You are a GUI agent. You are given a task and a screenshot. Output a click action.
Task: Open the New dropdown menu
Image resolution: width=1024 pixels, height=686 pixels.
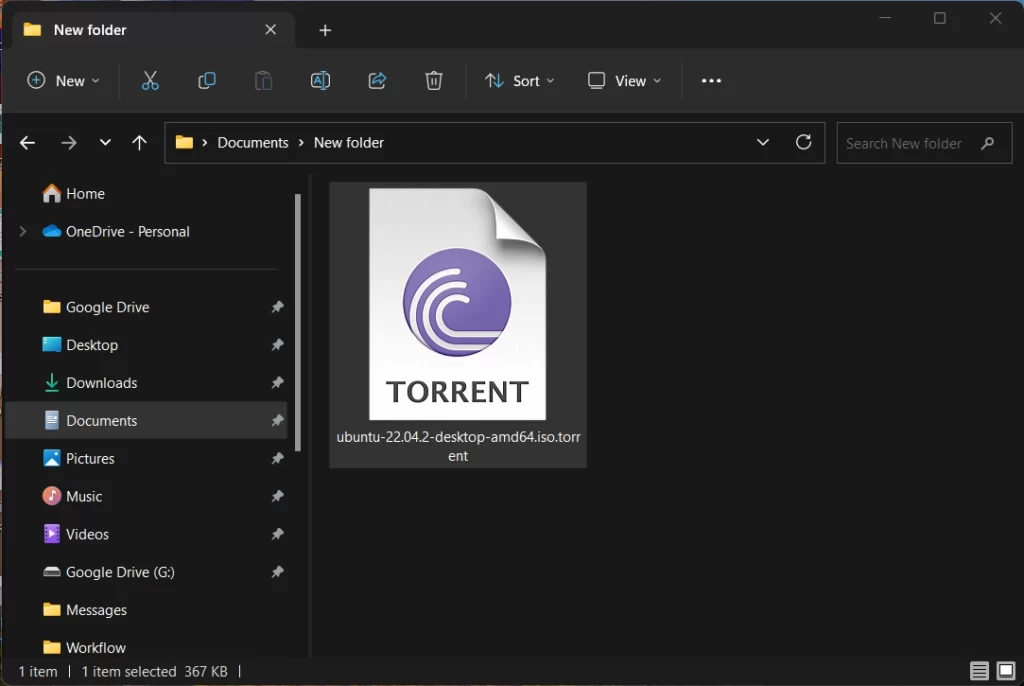point(63,80)
